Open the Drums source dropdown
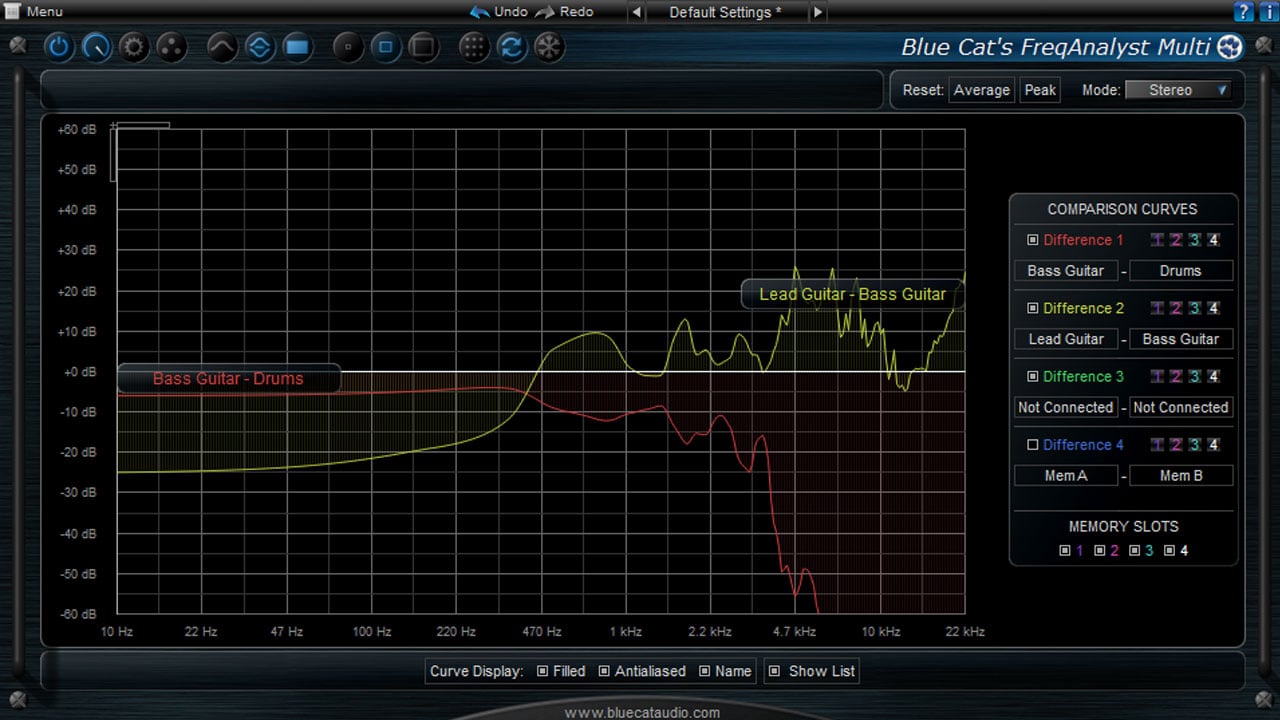 (x=1181, y=271)
